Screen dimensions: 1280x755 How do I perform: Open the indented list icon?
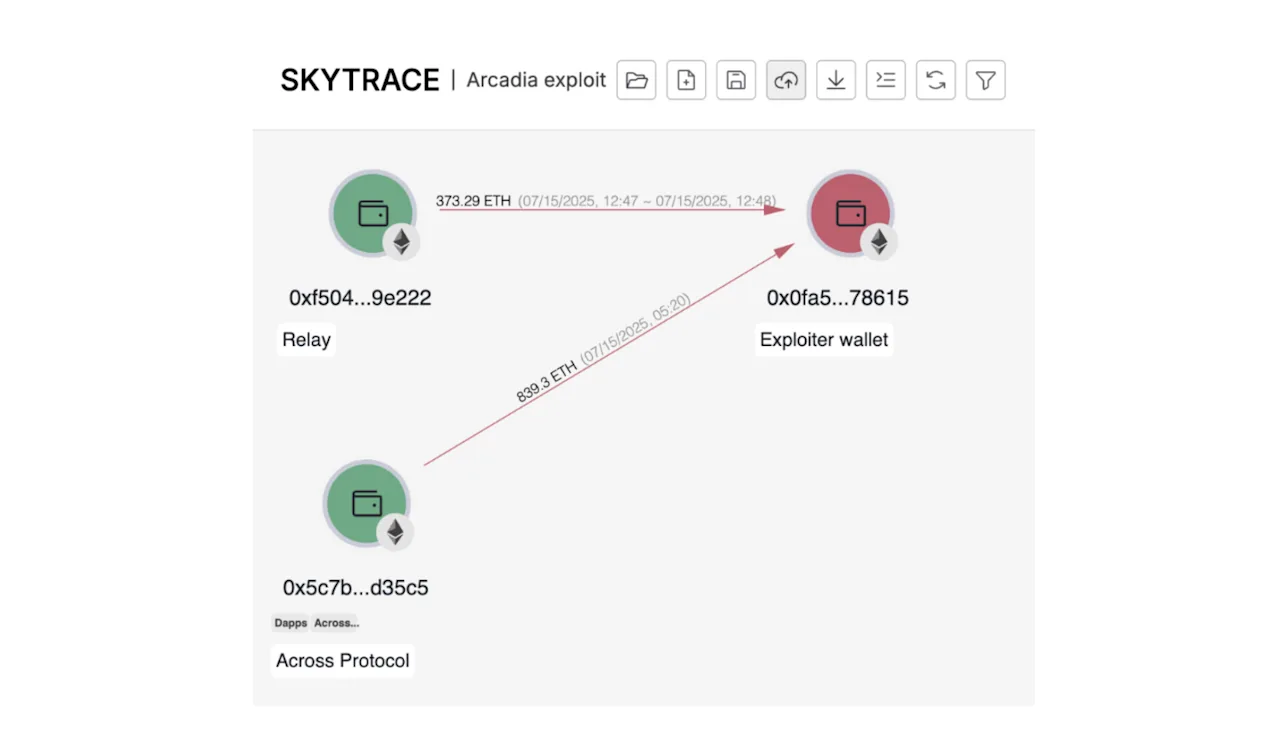click(x=886, y=80)
